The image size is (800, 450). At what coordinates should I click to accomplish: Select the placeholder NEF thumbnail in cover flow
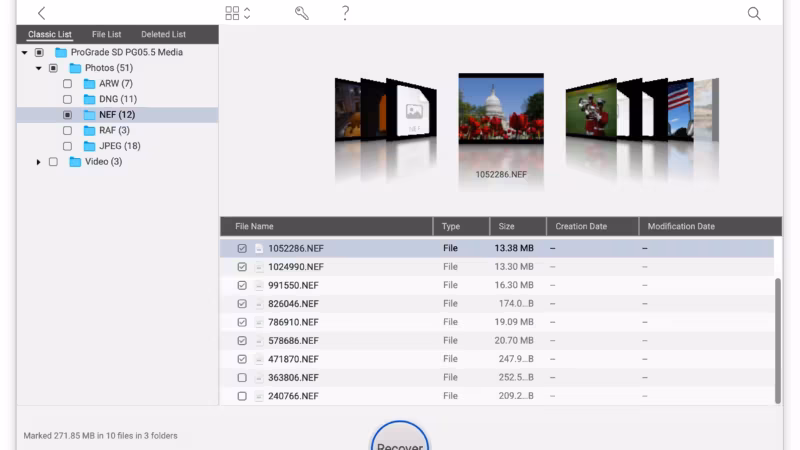coord(414,111)
